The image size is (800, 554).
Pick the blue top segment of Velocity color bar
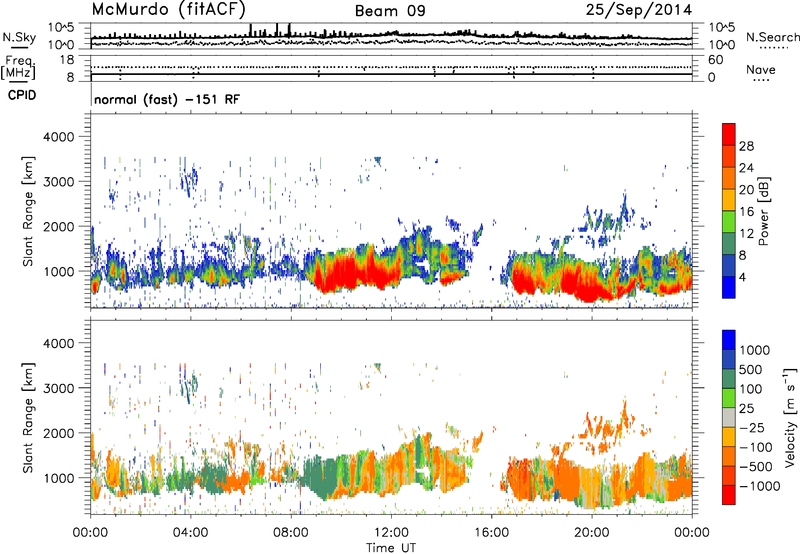click(729, 340)
